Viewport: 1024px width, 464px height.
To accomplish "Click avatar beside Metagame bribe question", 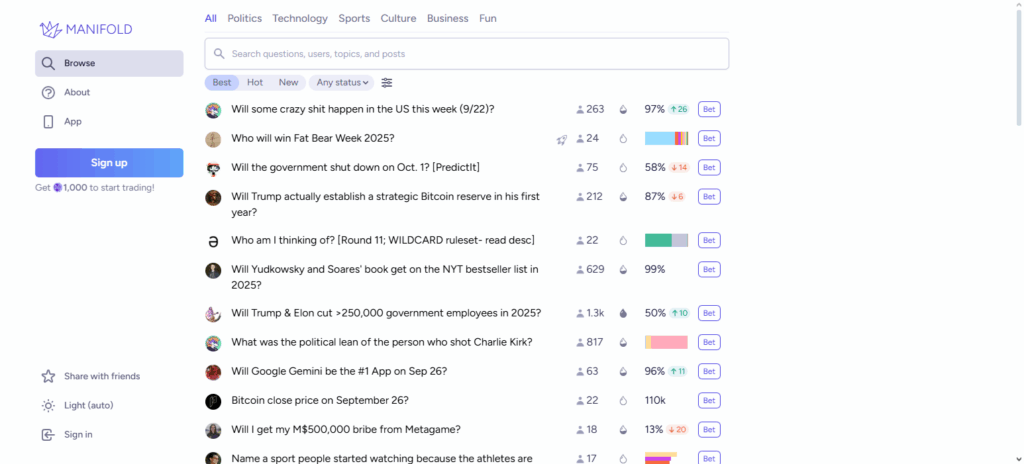I will pos(213,430).
